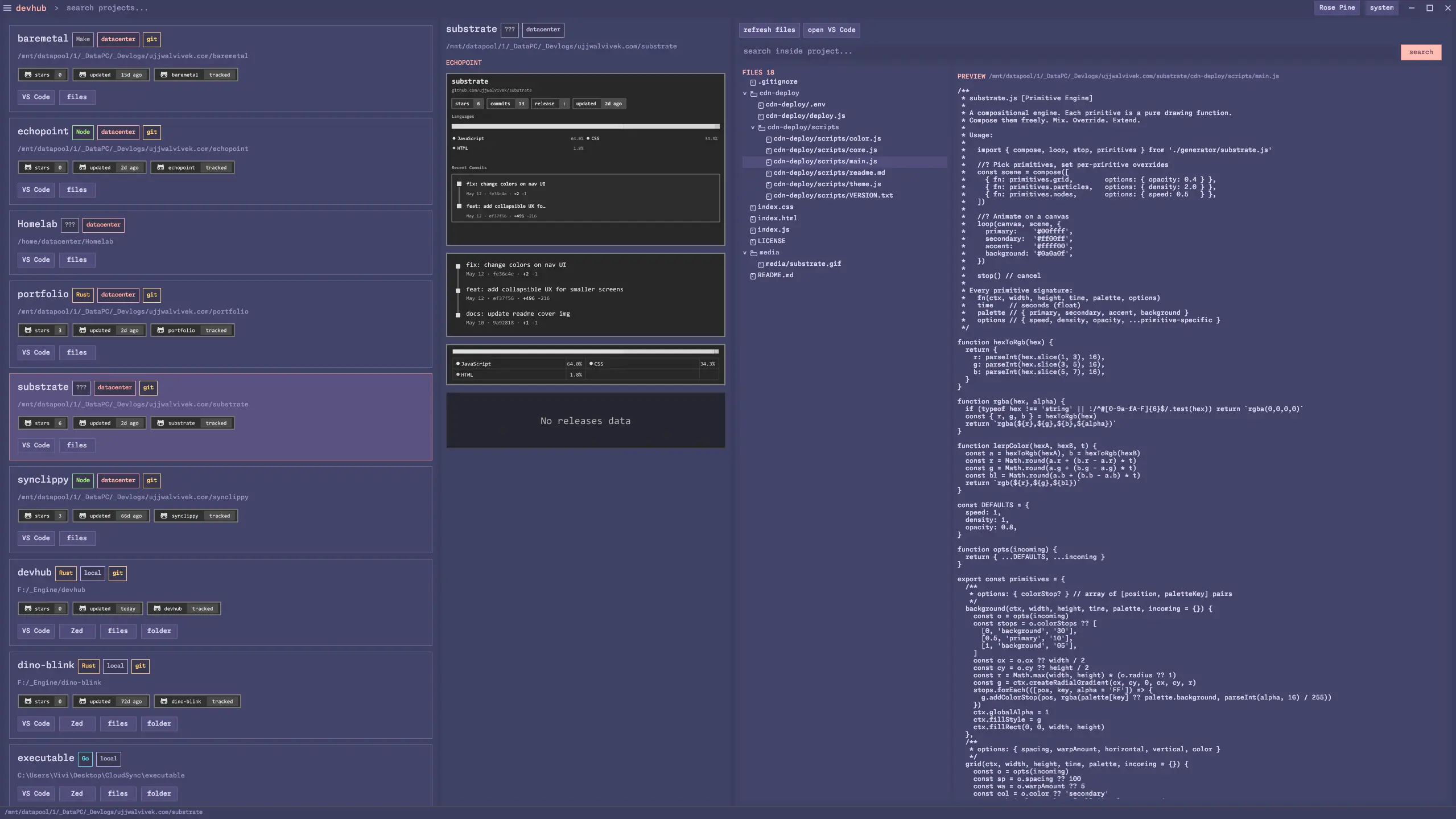Open devhub in Zed editor

pyautogui.click(x=77, y=631)
